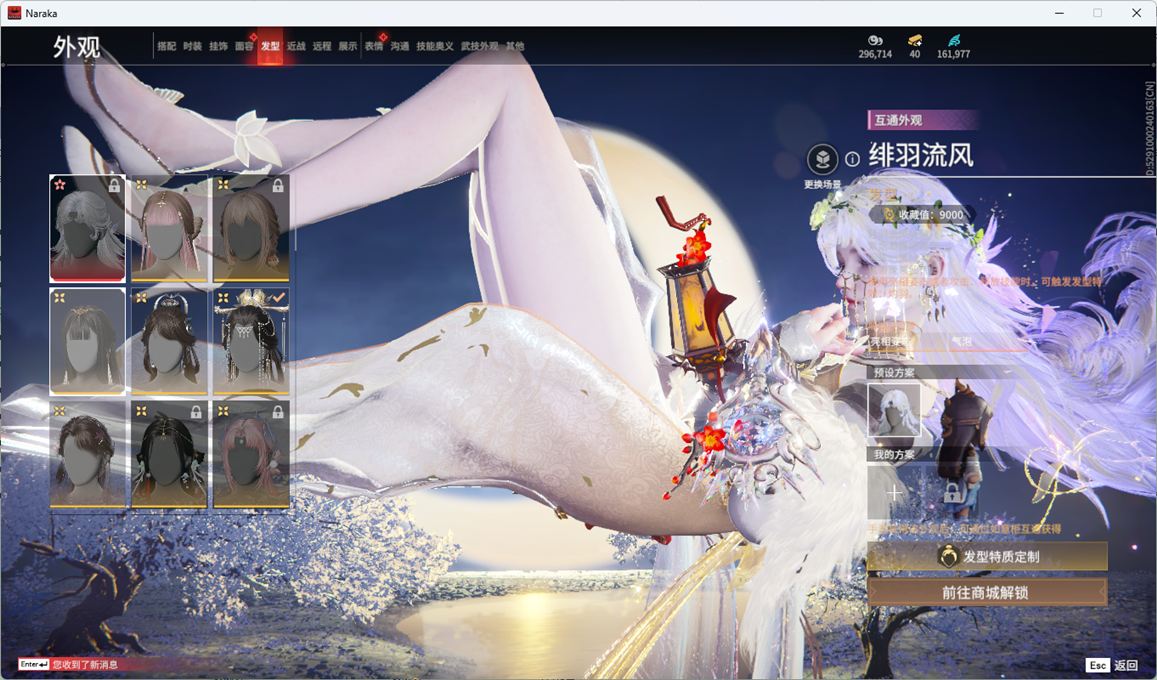The width and height of the screenshot is (1157, 680).
Task: Open the 挂饰 tab
Action: (218, 46)
